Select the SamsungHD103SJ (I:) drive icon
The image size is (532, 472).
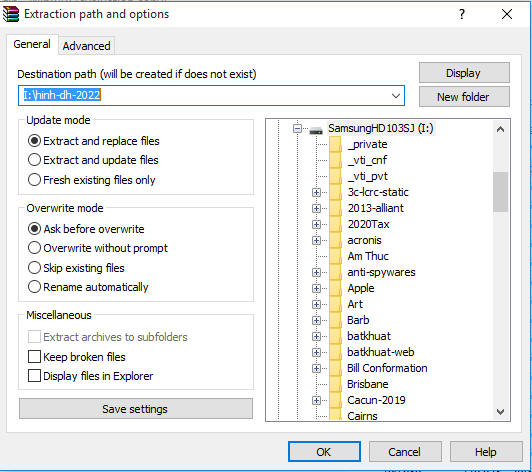[316, 129]
